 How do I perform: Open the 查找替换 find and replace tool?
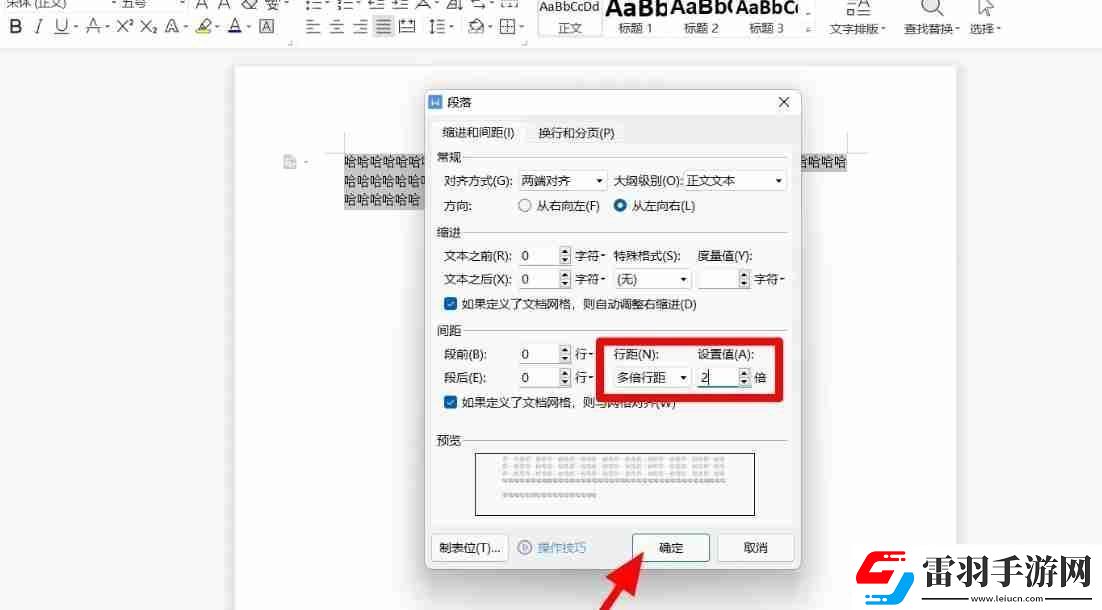931,19
